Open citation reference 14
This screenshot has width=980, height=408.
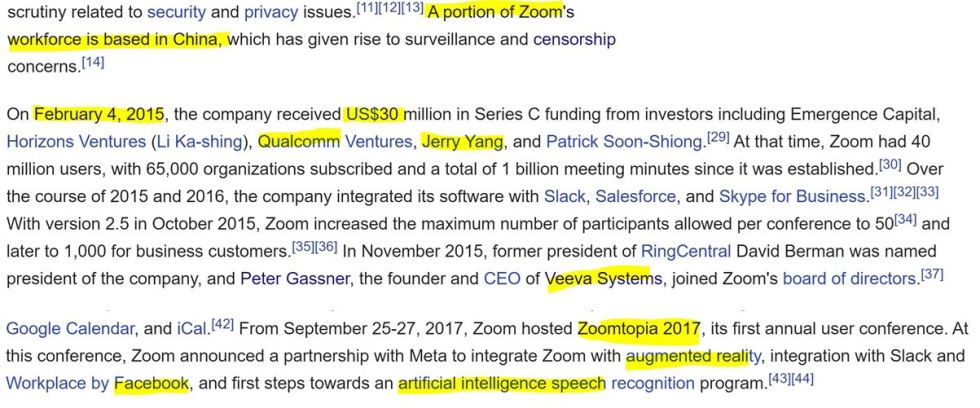[x=93, y=63]
